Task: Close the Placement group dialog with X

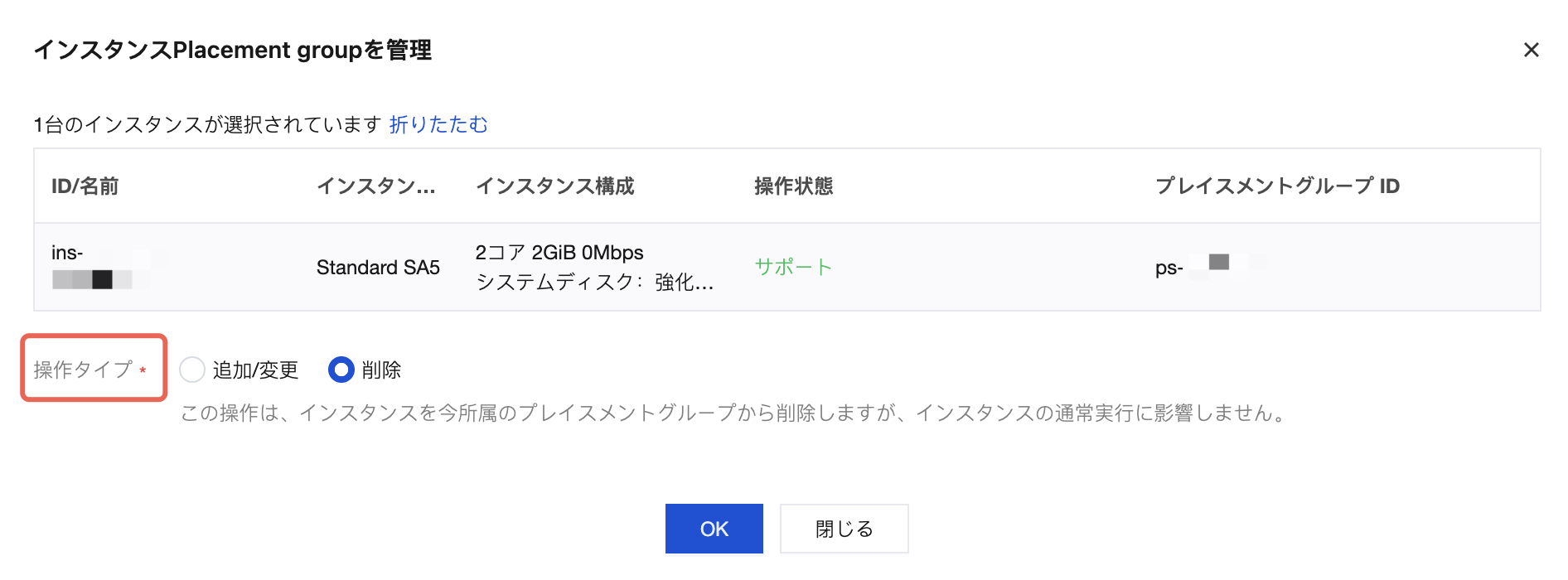Action: coord(1531,51)
